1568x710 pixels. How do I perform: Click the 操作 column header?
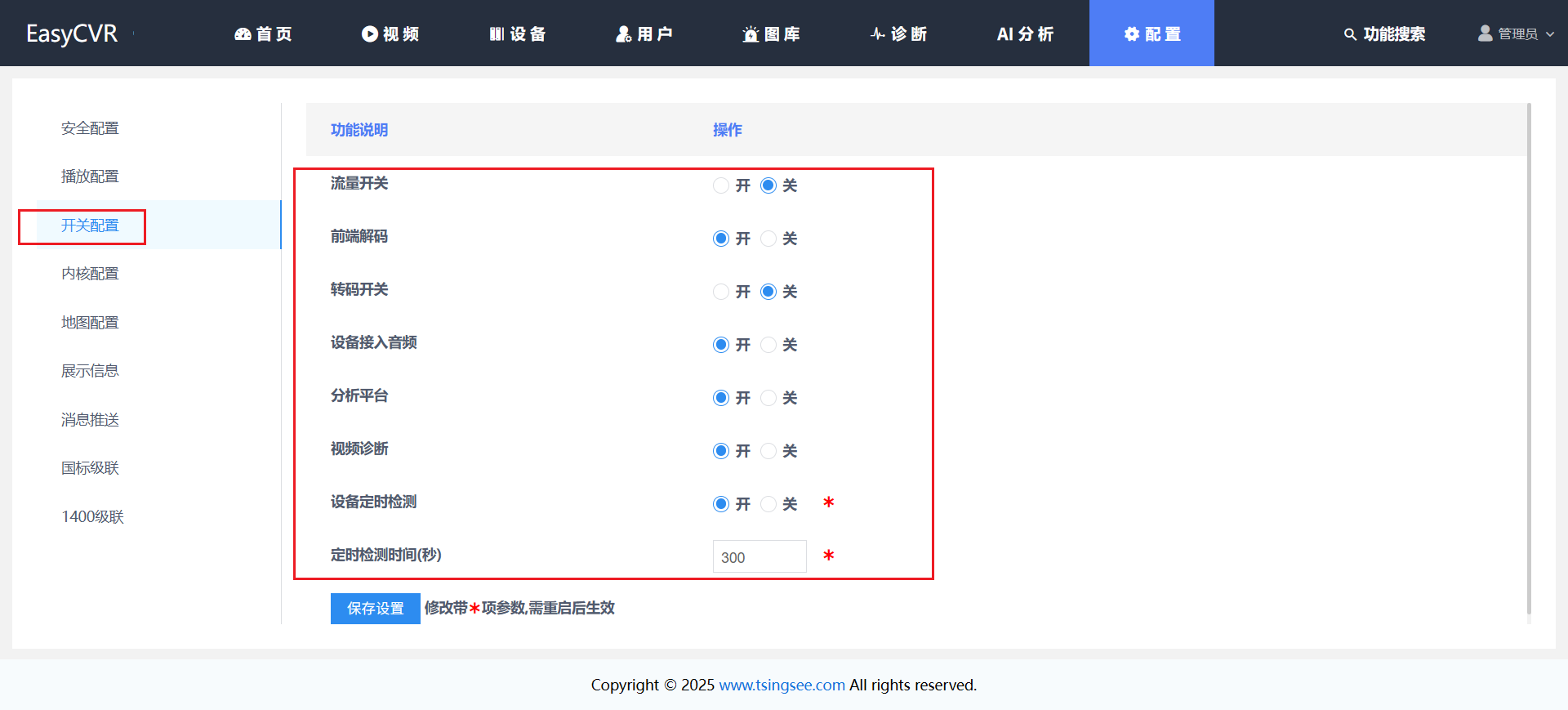pyautogui.click(x=728, y=130)
